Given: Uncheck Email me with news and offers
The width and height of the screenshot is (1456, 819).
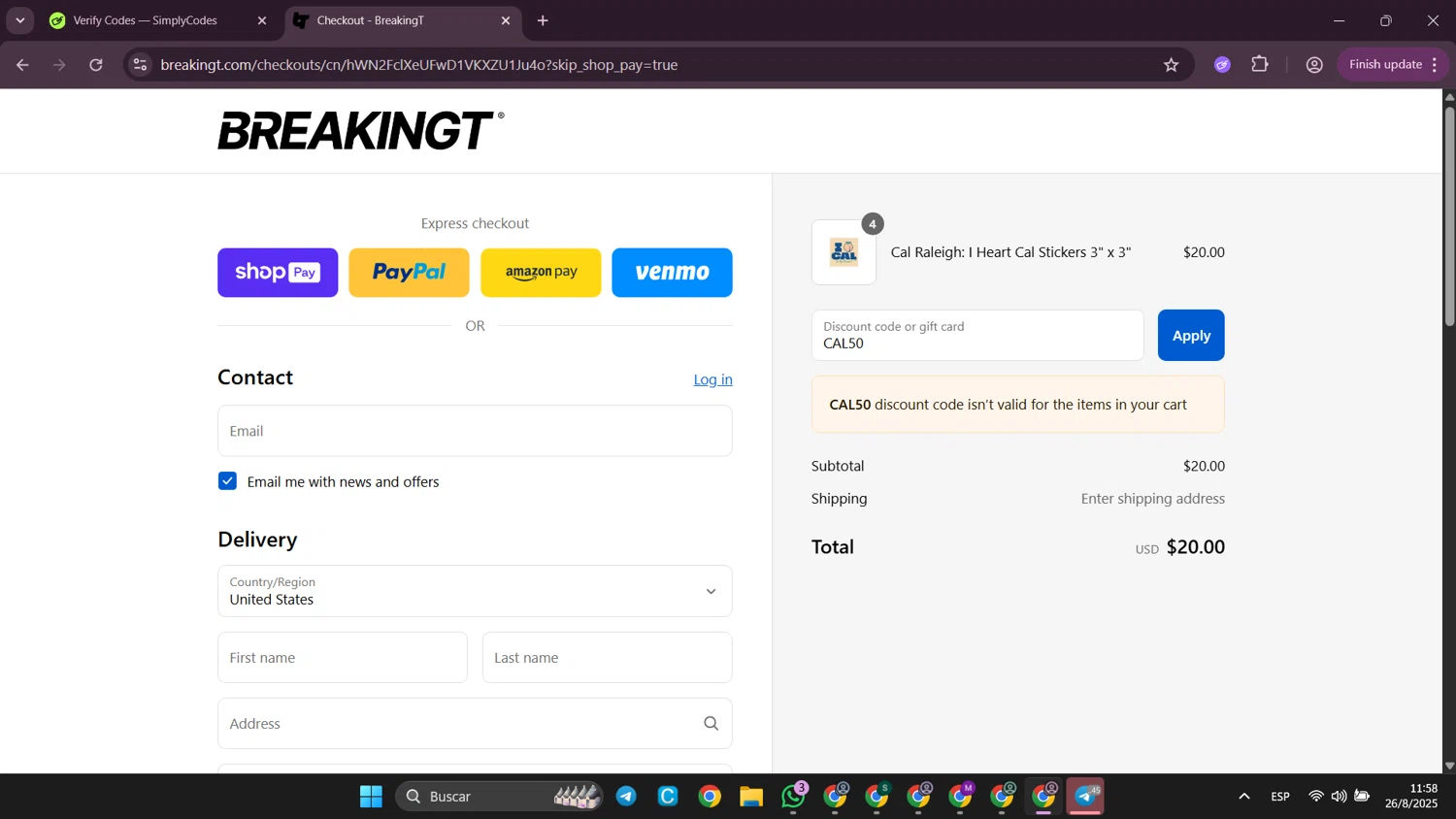Looking at the screenshot, I should [227, 481].
